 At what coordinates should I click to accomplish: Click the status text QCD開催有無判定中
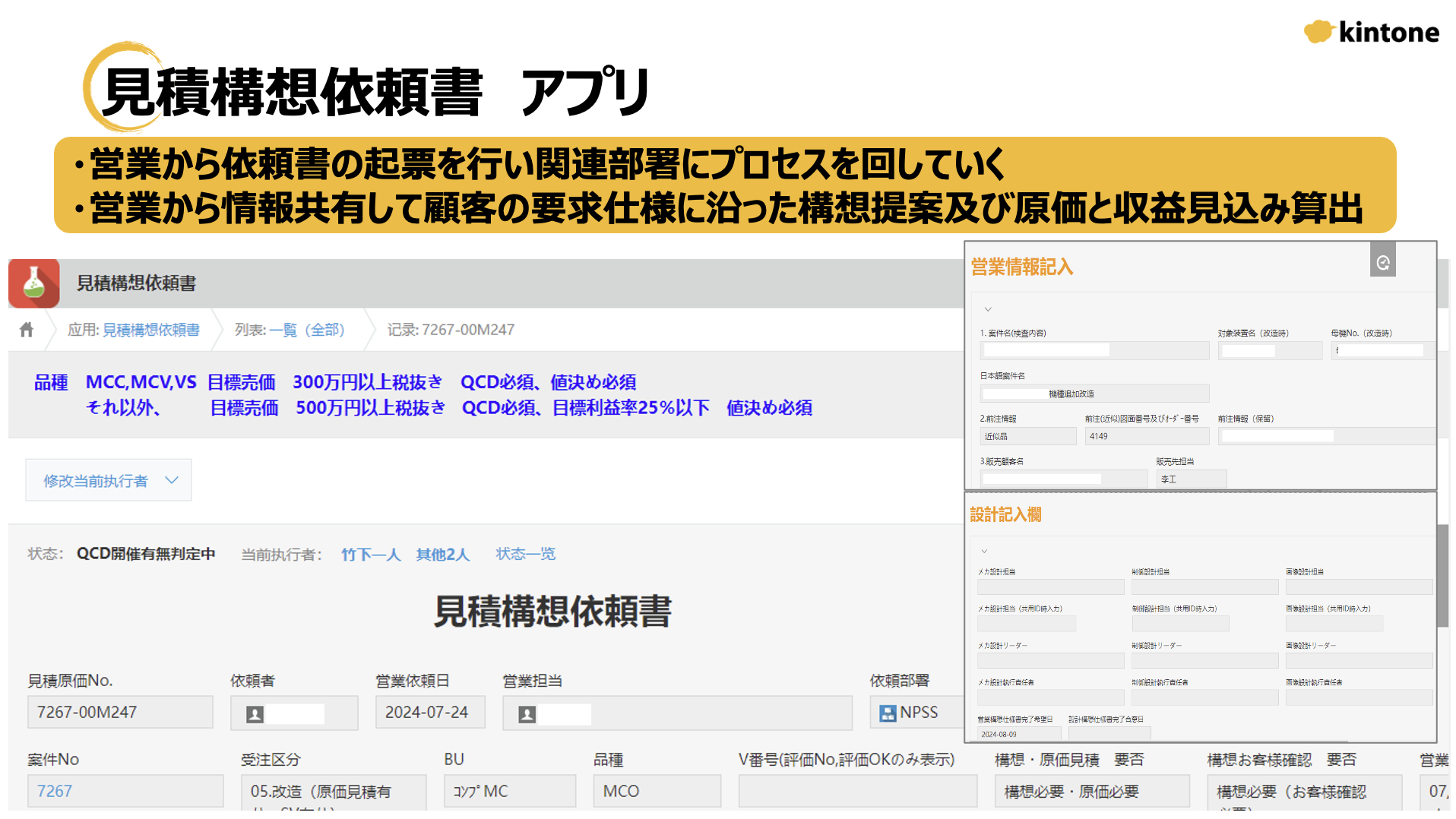(146, 554)
